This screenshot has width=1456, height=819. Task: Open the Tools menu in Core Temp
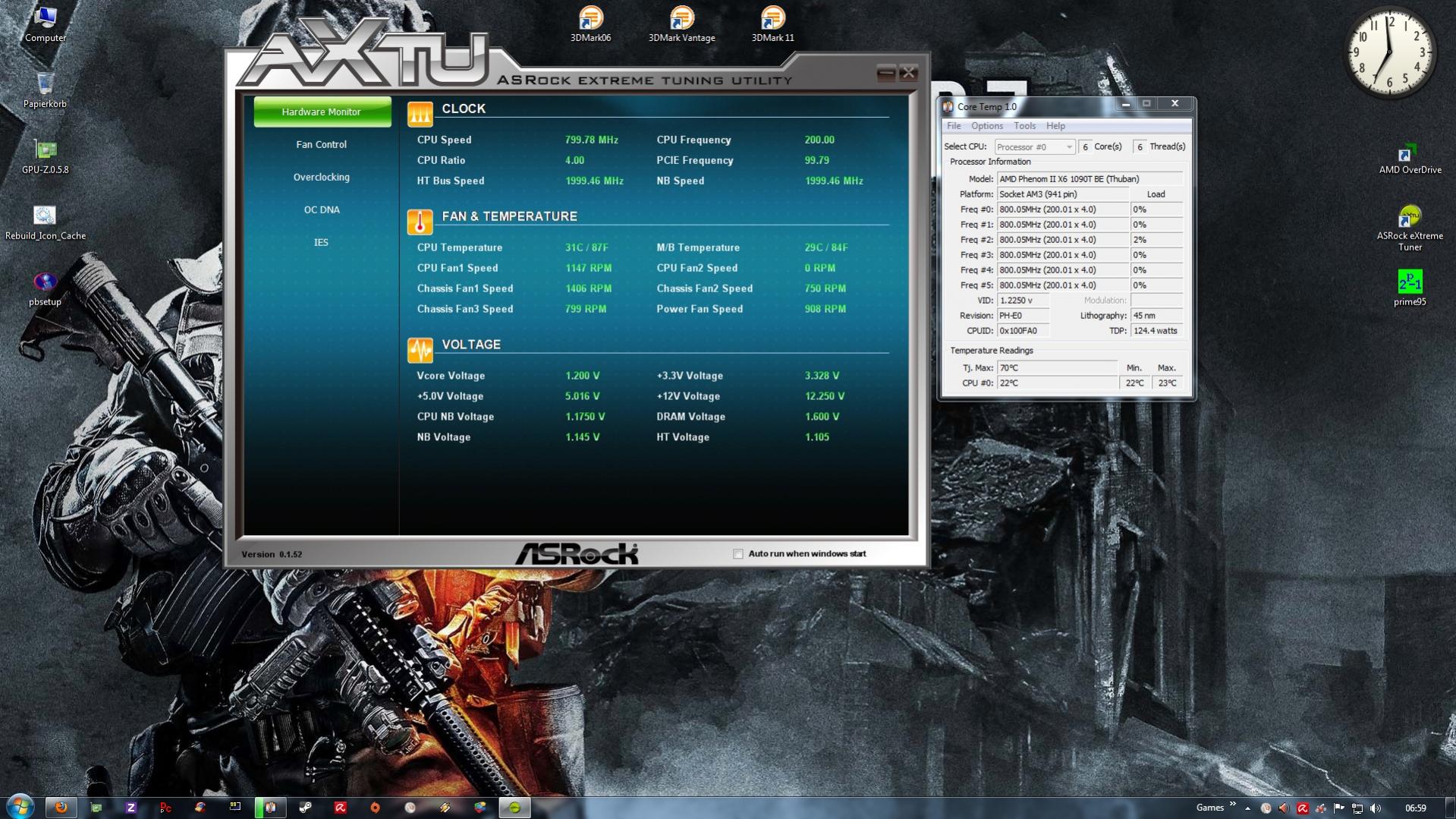[x=1024, y=126]
